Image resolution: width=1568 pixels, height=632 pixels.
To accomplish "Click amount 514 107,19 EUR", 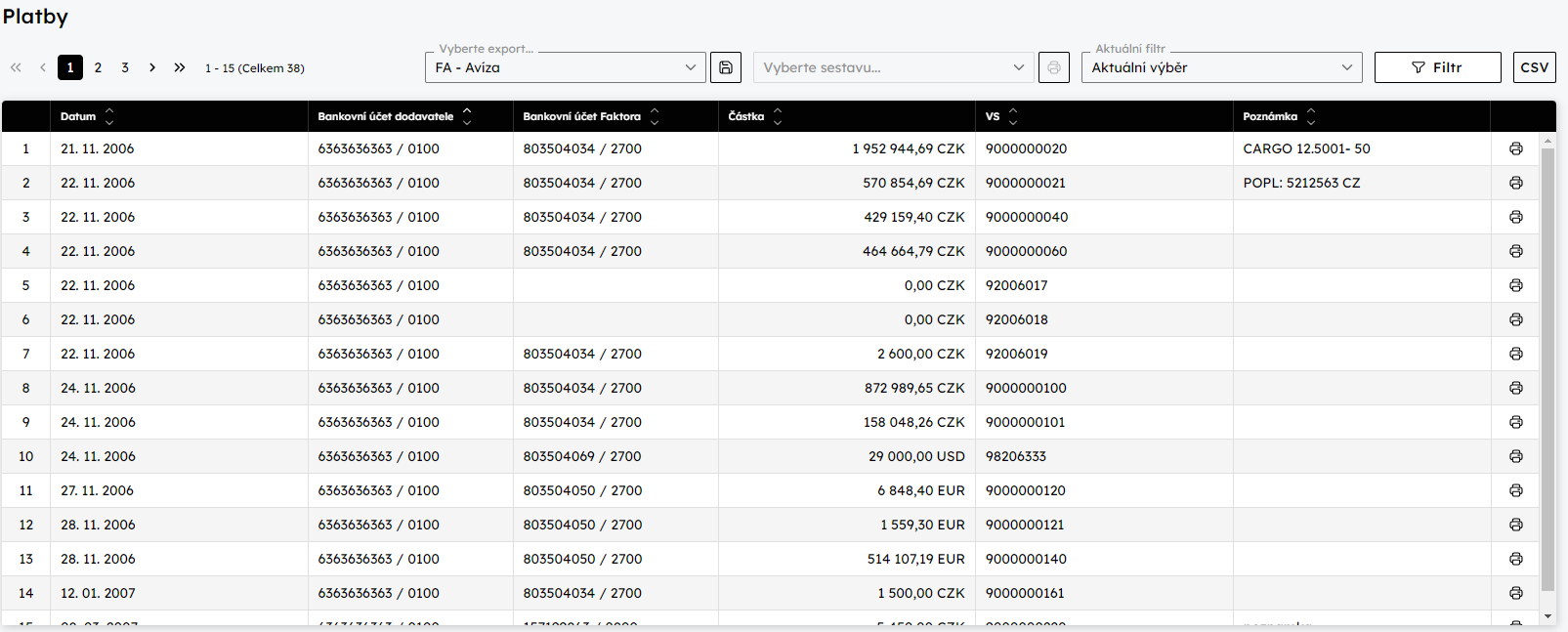I will coord(915,559).
